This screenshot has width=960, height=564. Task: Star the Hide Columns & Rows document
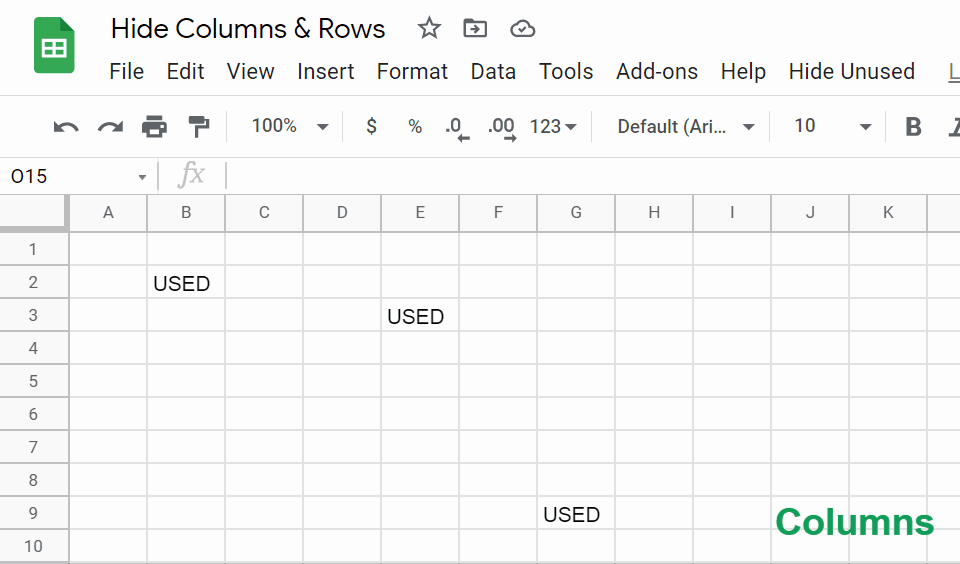coord(429,28)
